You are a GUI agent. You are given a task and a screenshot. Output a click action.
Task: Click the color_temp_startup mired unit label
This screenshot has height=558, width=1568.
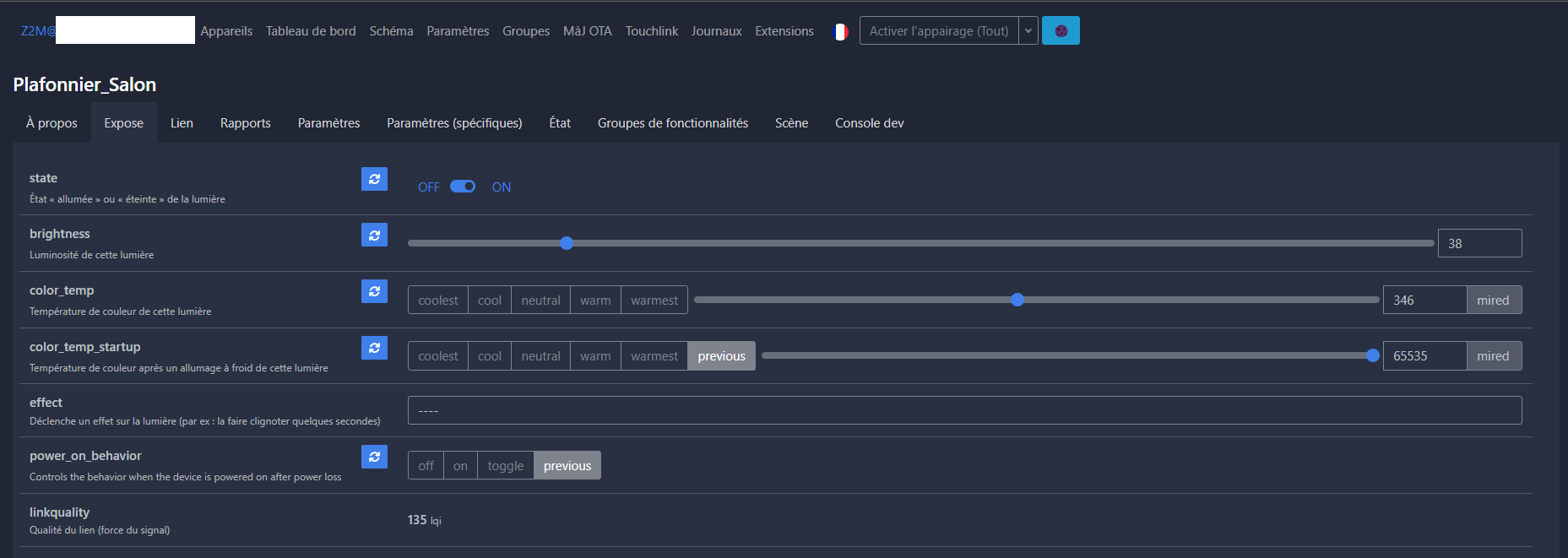click(1493, 355)
